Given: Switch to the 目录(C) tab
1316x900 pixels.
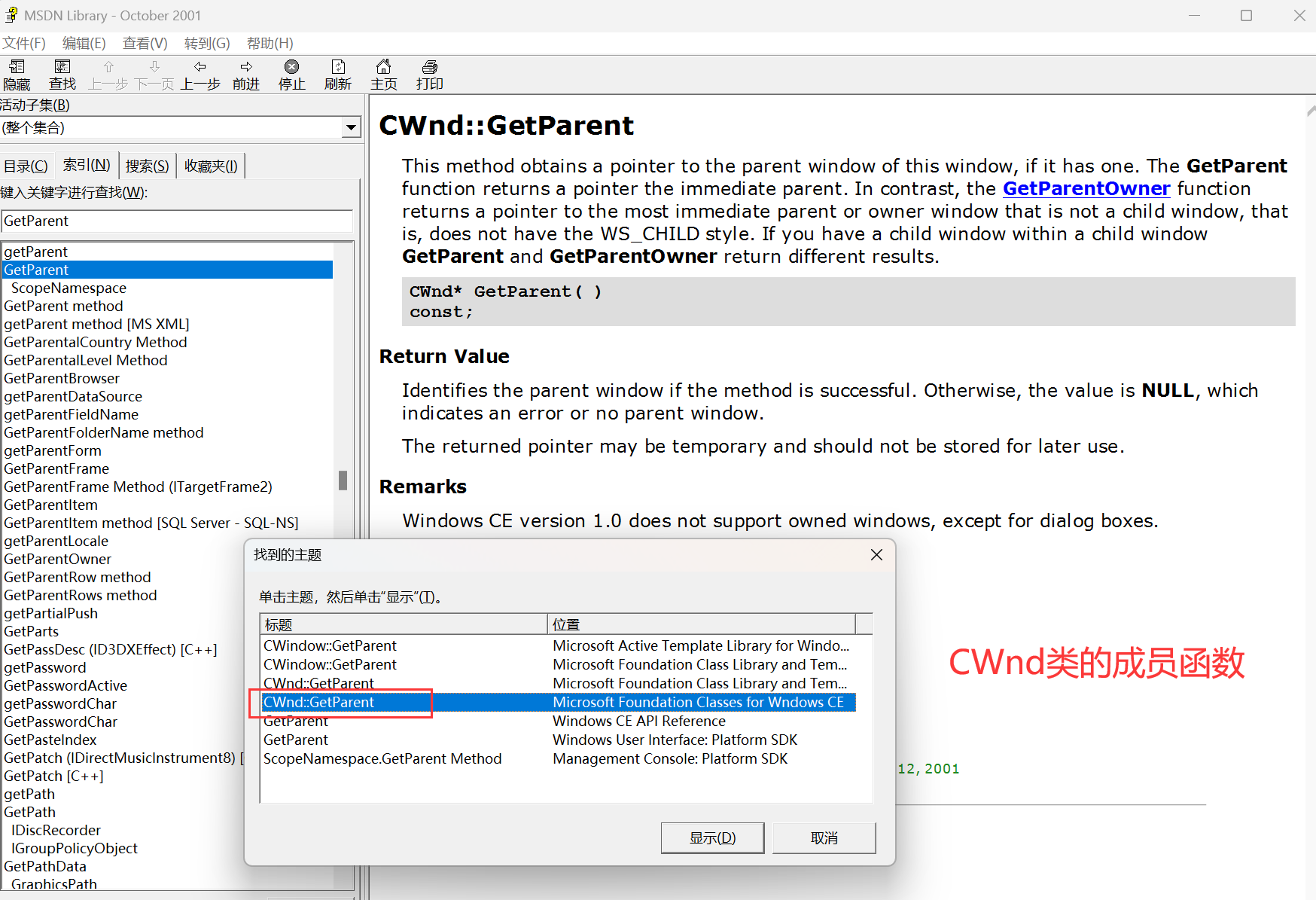Looking at the screenshot, I should (x=26, y=166).
